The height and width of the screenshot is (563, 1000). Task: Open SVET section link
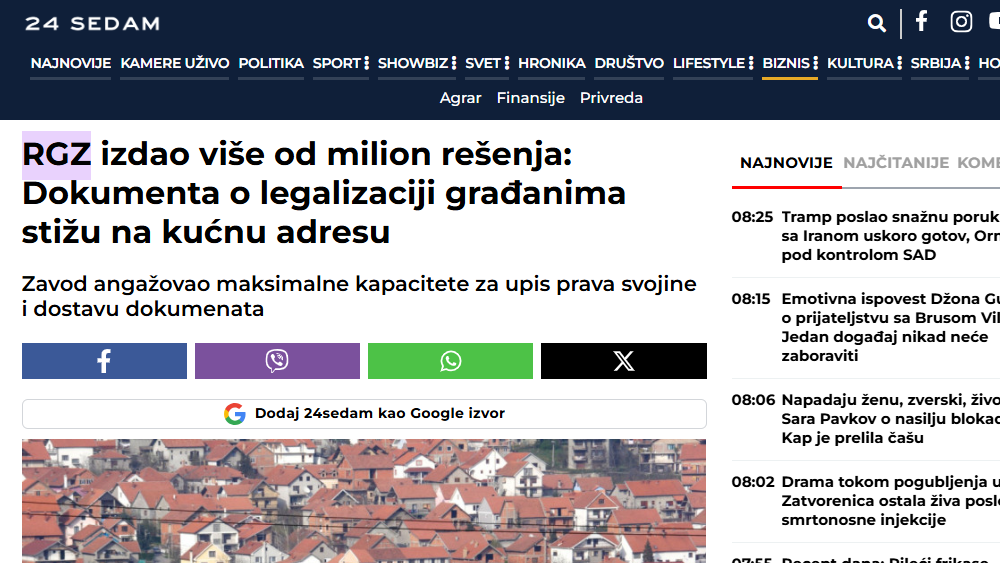click(483, 63)
